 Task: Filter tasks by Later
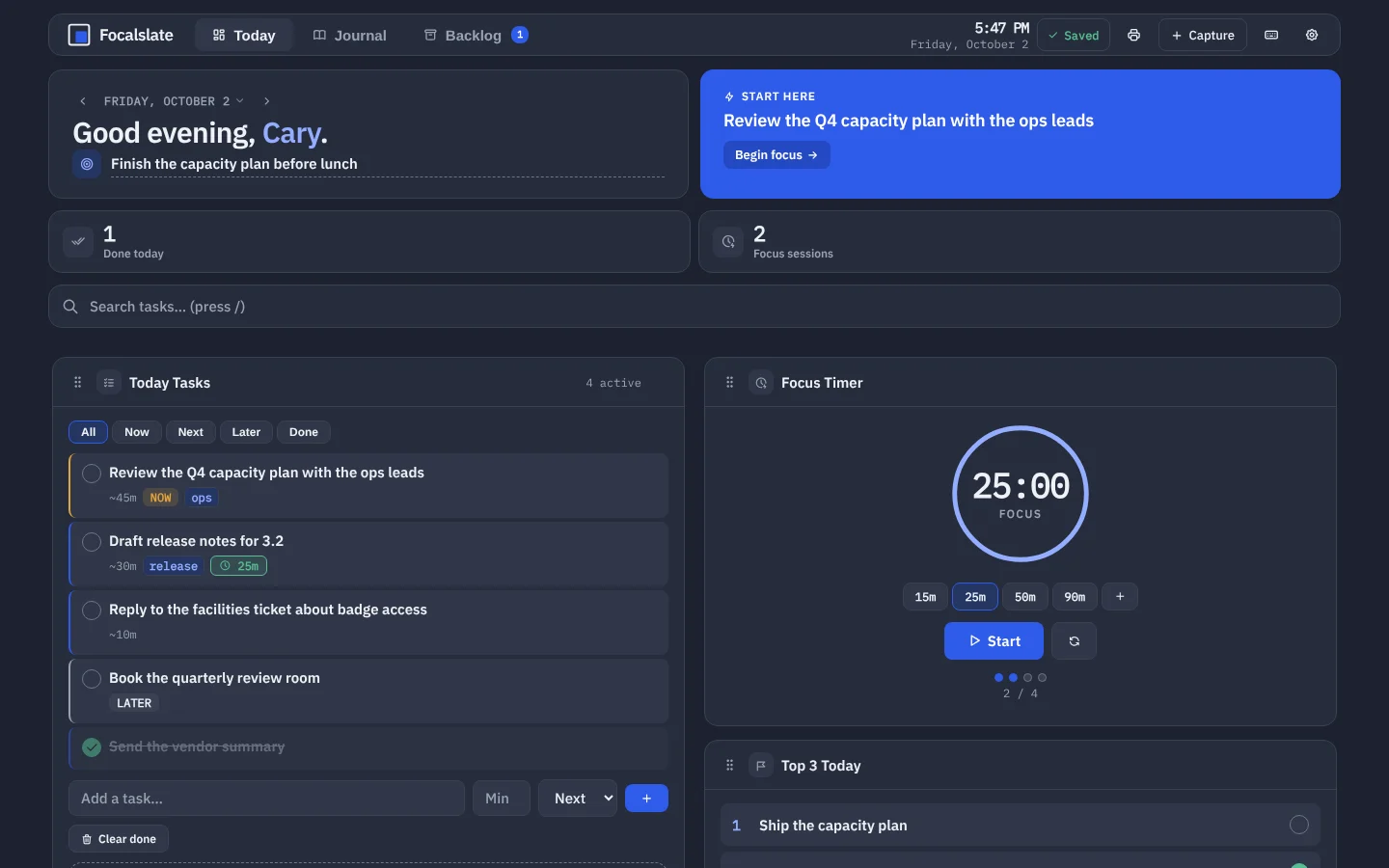246,432
